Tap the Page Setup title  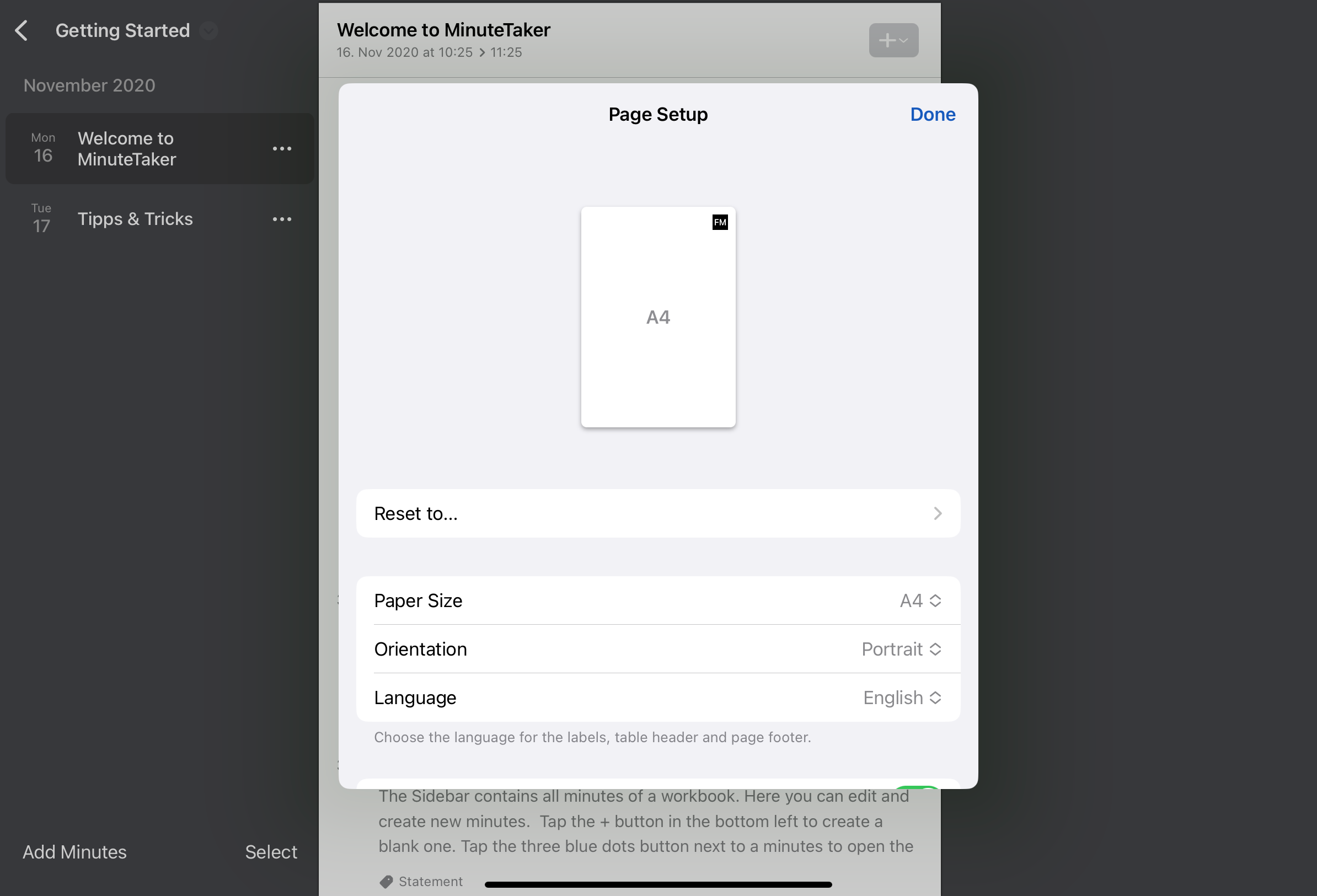pos(658,115)
